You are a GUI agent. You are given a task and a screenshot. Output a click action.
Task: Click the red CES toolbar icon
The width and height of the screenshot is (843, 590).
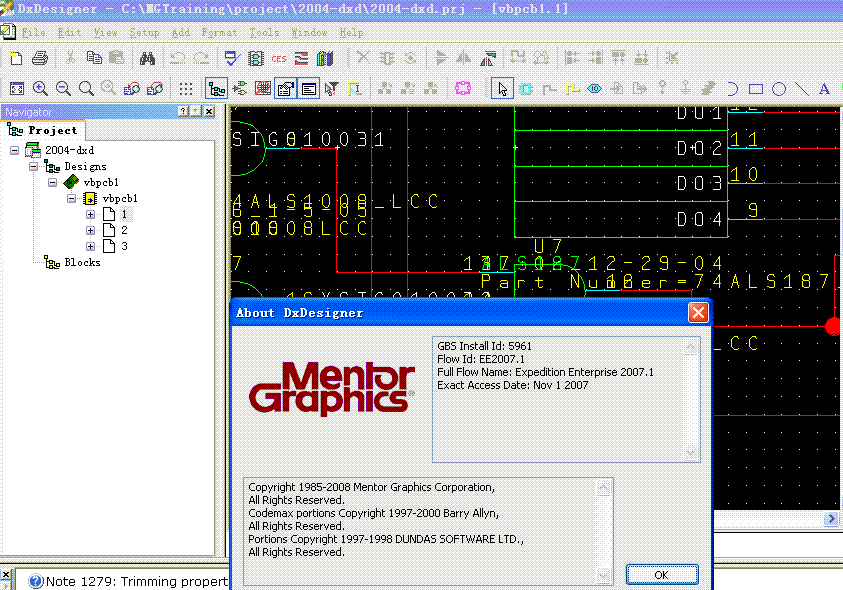279,58
